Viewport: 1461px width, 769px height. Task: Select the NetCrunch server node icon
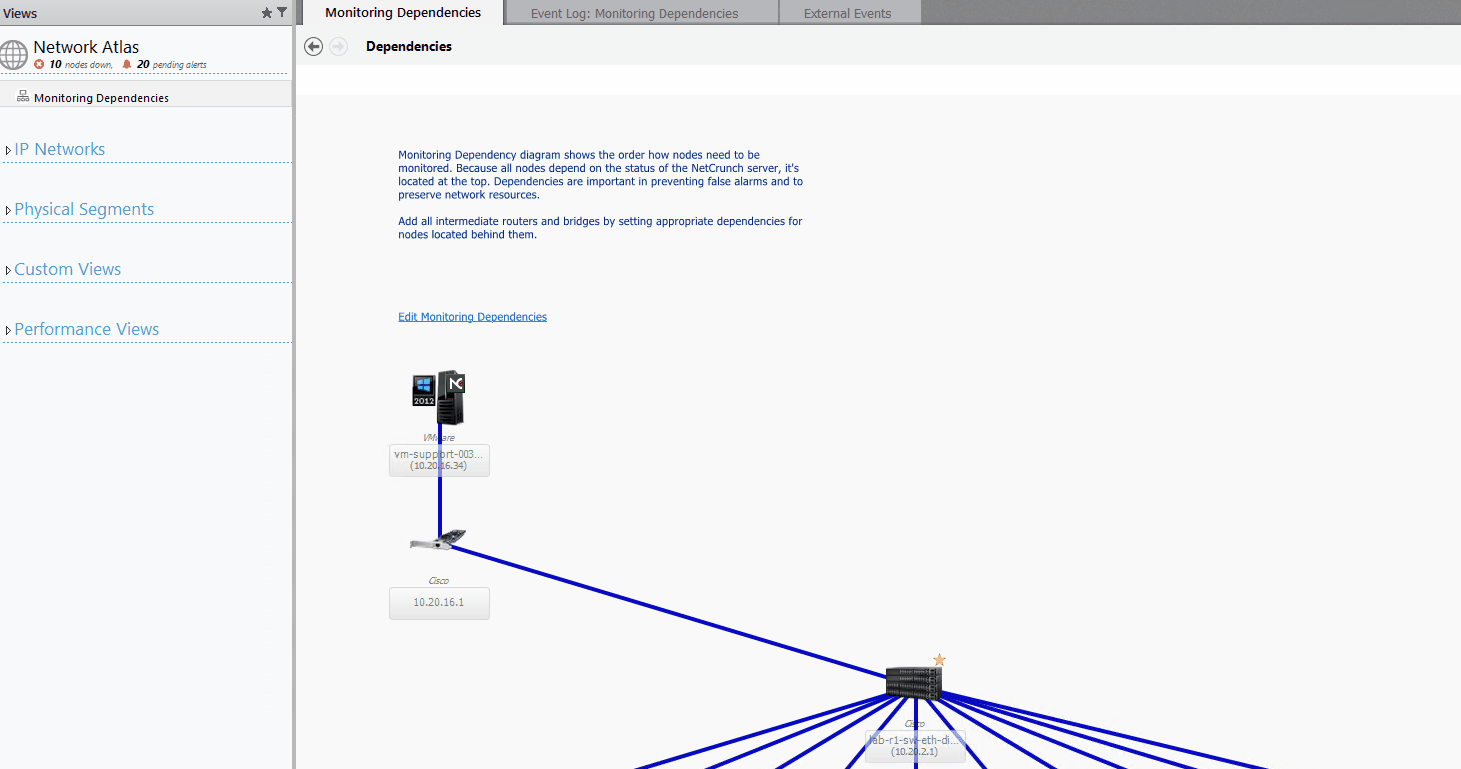(x=439, y=398)
